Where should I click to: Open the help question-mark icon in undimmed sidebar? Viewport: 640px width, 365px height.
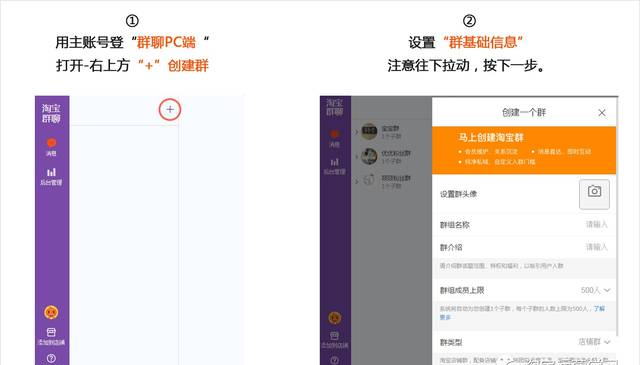(x=51, y=358)
